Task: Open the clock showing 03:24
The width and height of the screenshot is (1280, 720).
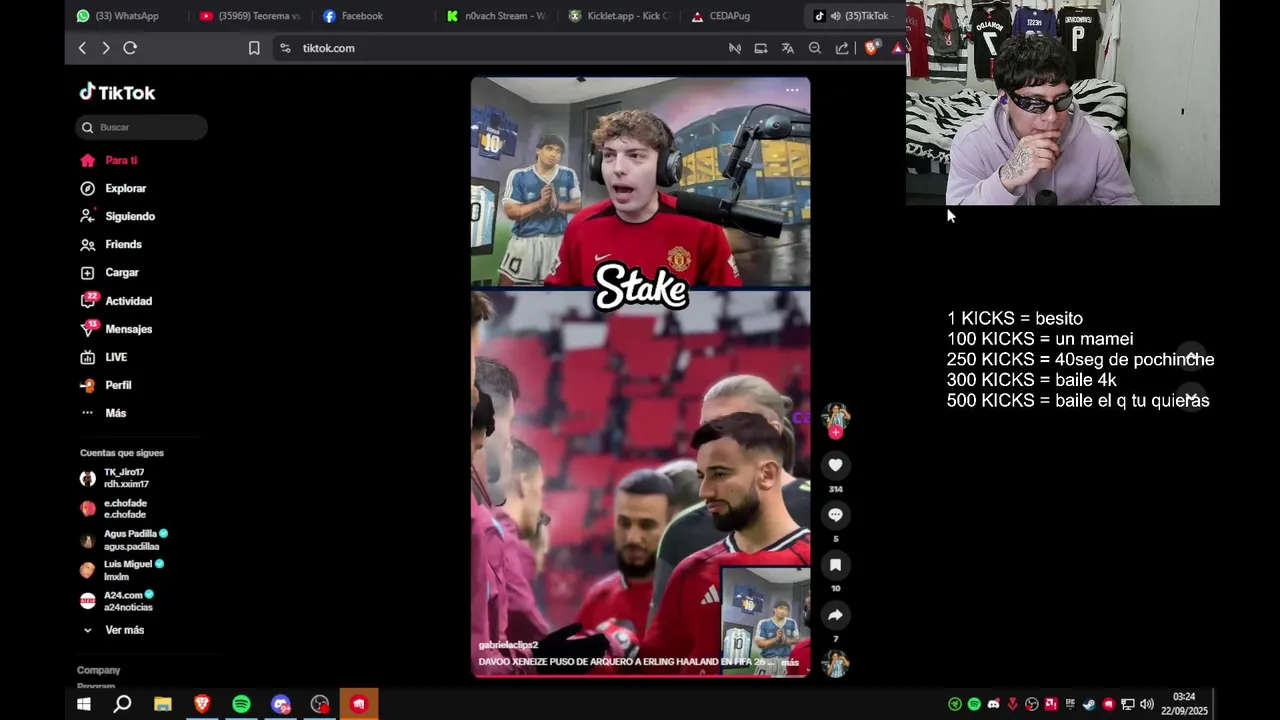Action: coord(1184,704)
